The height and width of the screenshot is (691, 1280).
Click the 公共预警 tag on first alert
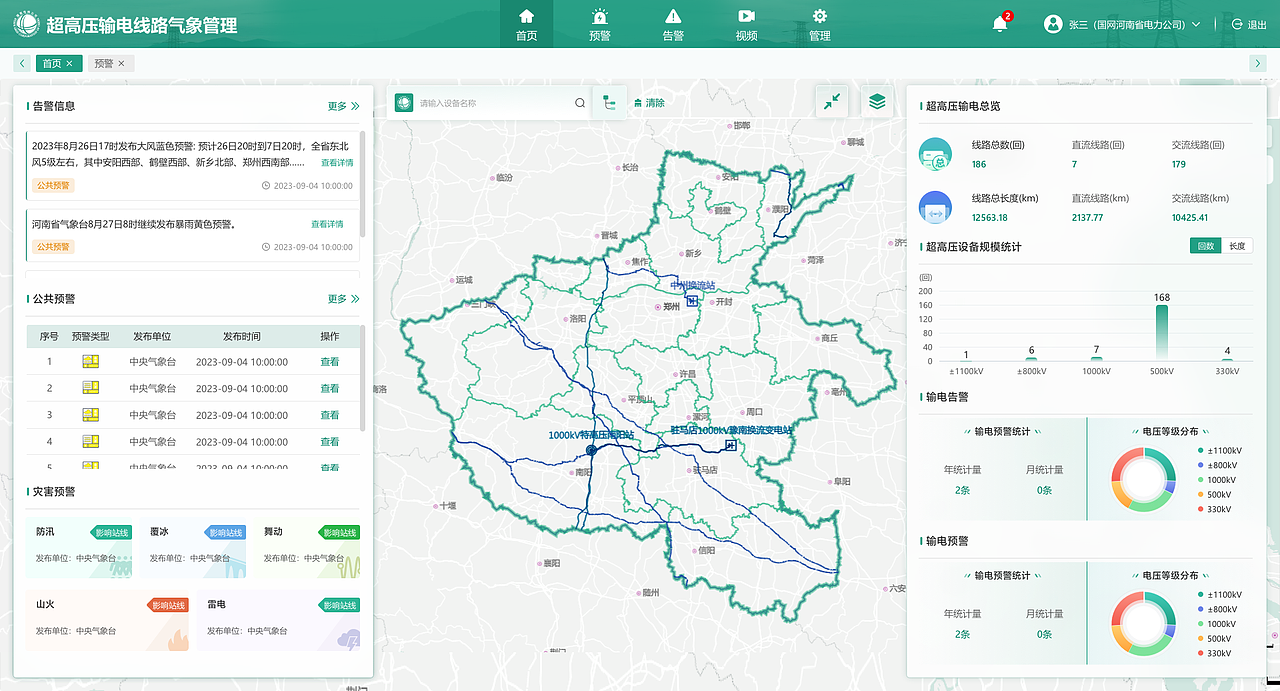coord(54,185)
